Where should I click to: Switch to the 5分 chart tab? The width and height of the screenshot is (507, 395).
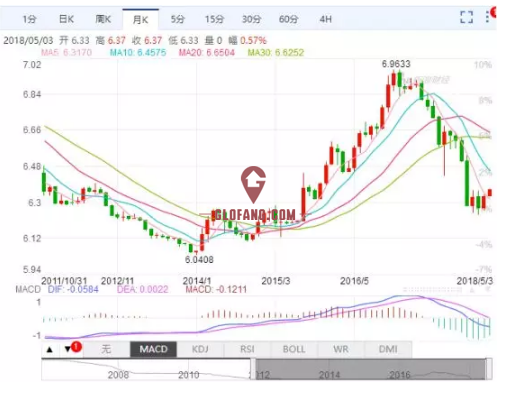pos(177,19)
